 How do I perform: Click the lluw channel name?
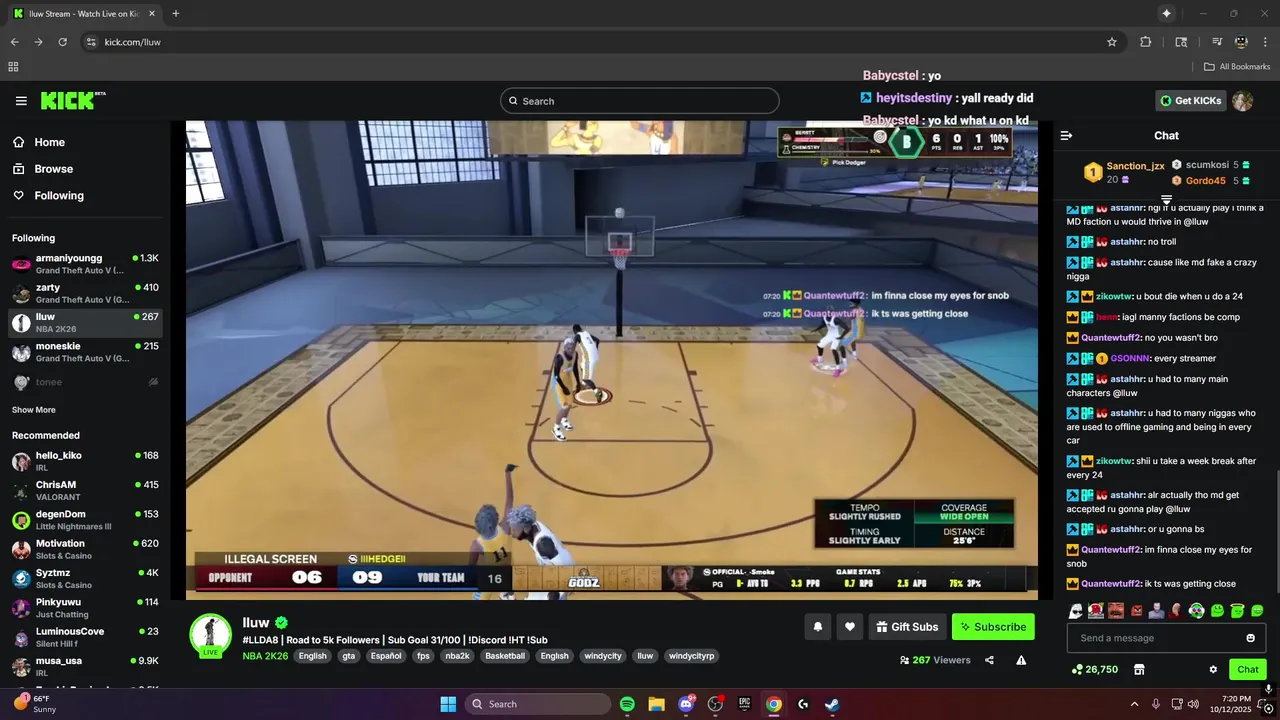click(256, 622)
